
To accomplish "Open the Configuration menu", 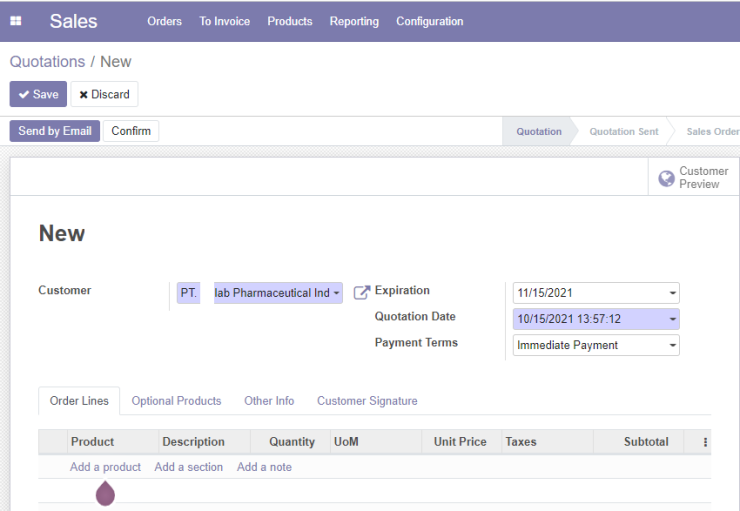I will click(429, 21).
